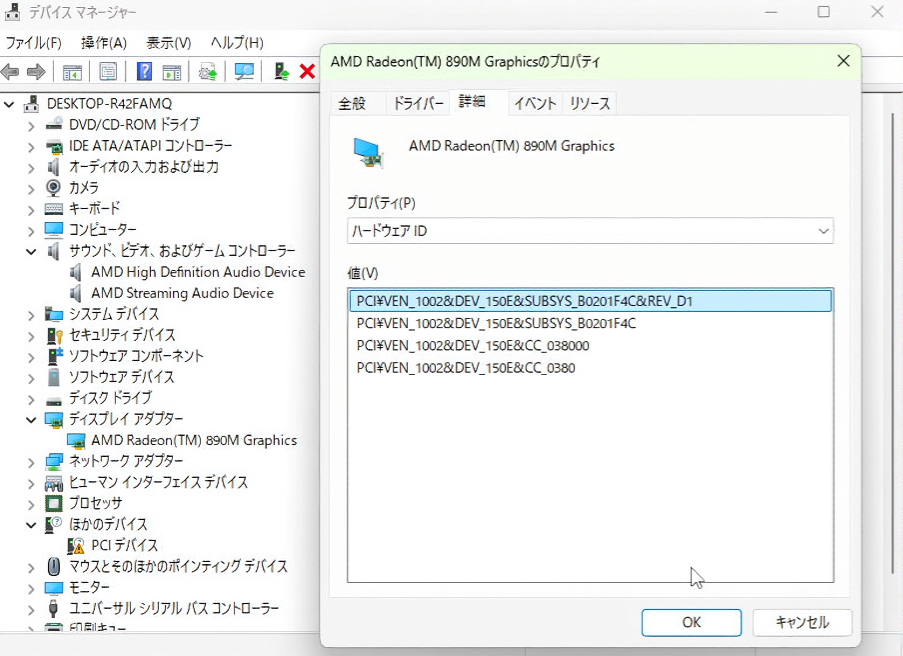Click the gear update driver toolbar icon
The width and height of the screenshot is (903, 656).
[x=207, y=72]
